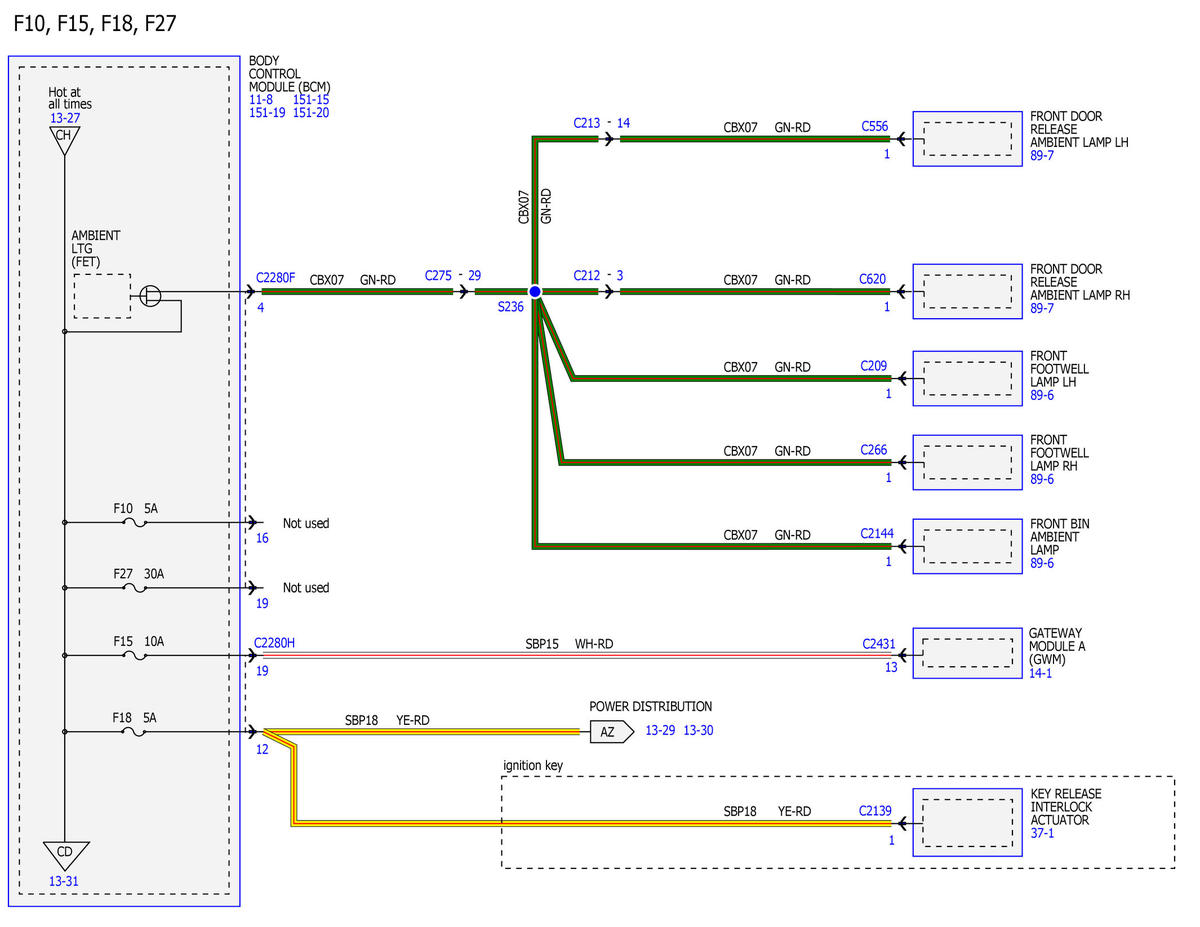Click the "Not used" label beside pin 16

(x=306, y=523)
